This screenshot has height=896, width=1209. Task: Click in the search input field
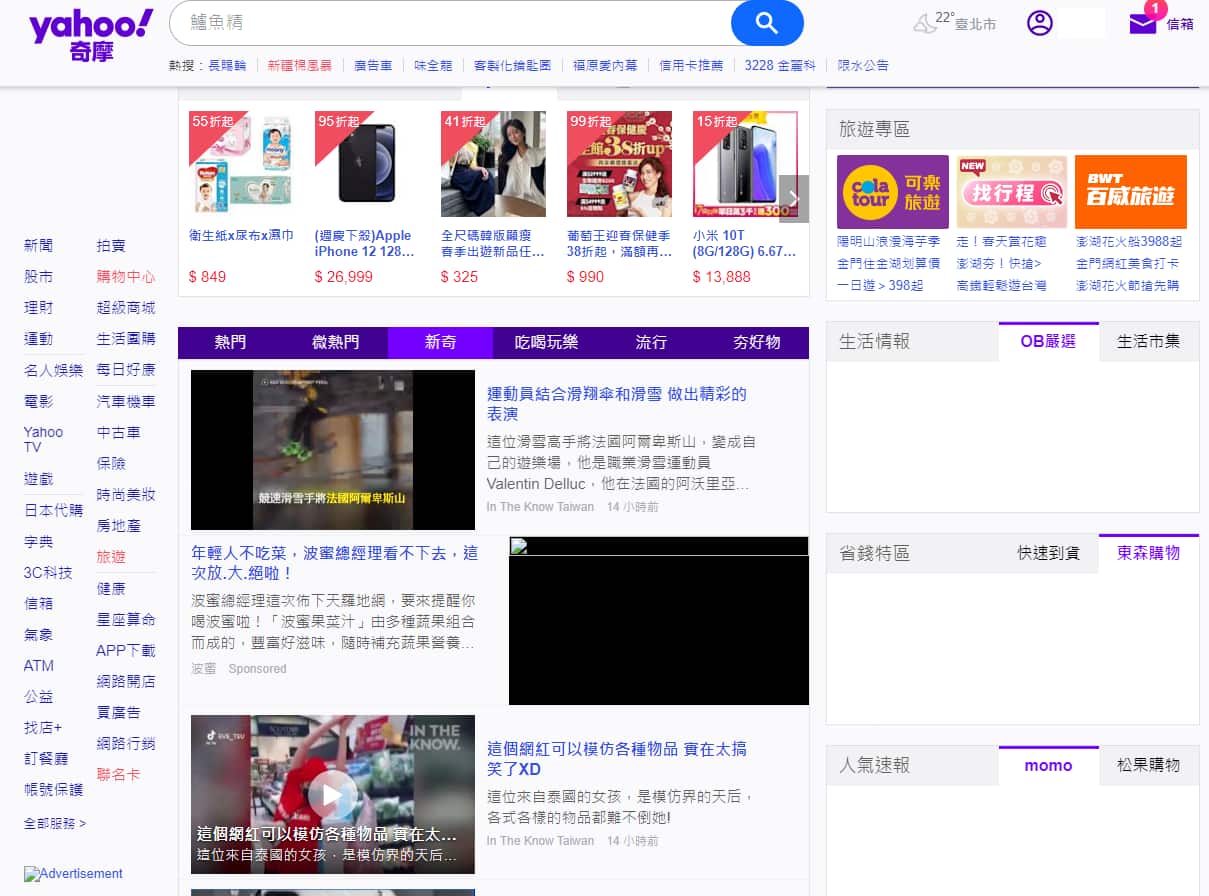coord(450,23)
